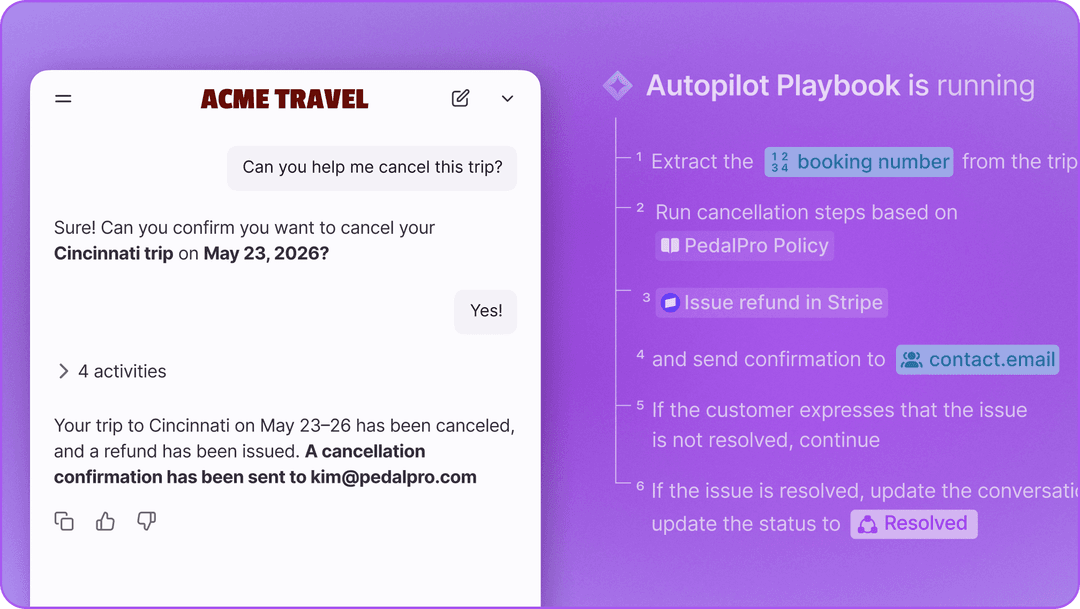The height and width of the screenshot is (609, 1080).
Task: Select the Autopilot Playbook title text
Action: (x=773, y=86)
